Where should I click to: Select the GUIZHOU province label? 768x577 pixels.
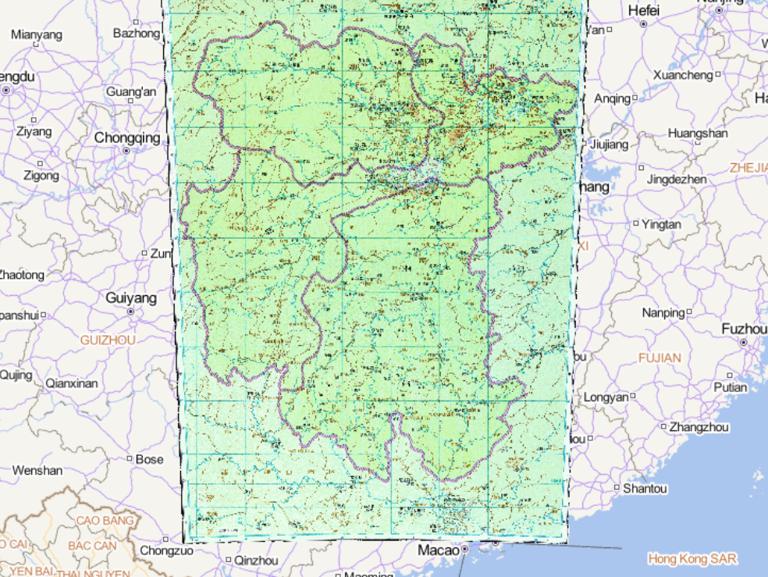point(107,340)
